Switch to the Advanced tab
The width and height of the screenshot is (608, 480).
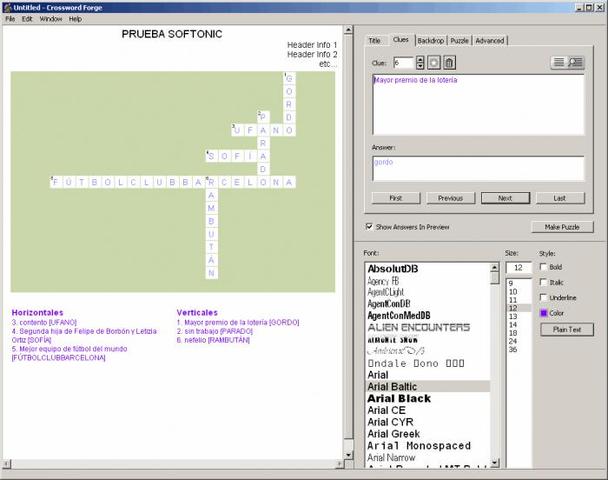pyautogui.click(x=490, y=41)
